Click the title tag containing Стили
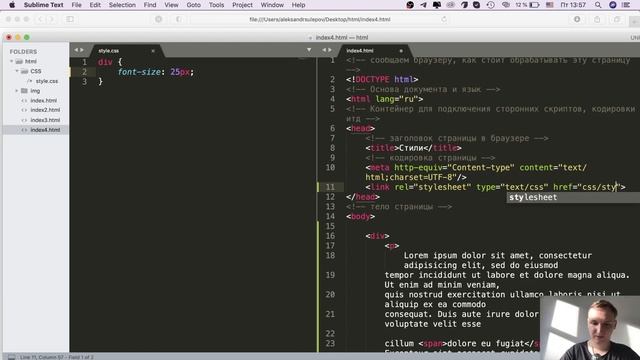640x360 pixels. (413, 148)
